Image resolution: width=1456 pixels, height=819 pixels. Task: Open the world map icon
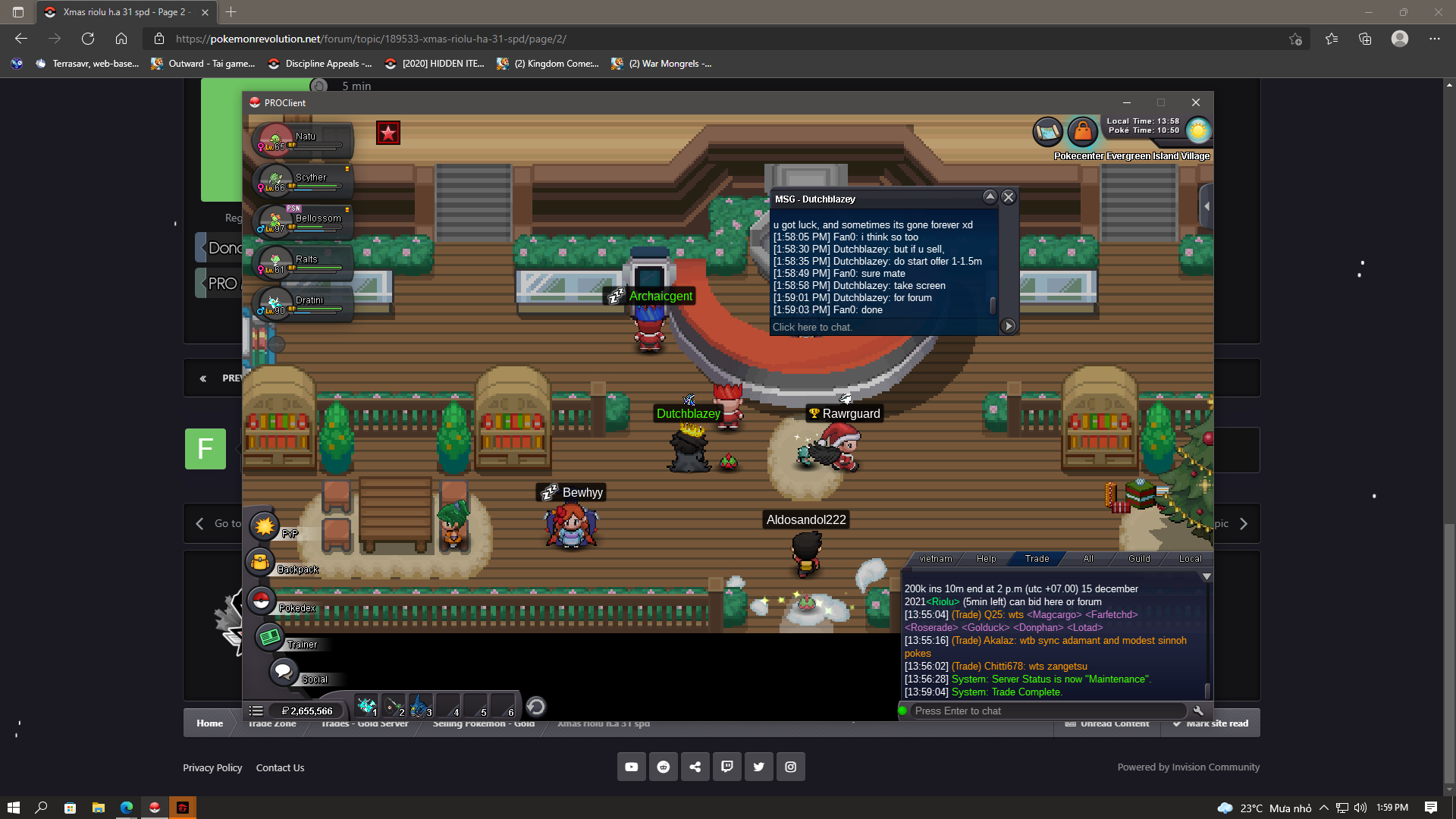(x=1047, y=132)
